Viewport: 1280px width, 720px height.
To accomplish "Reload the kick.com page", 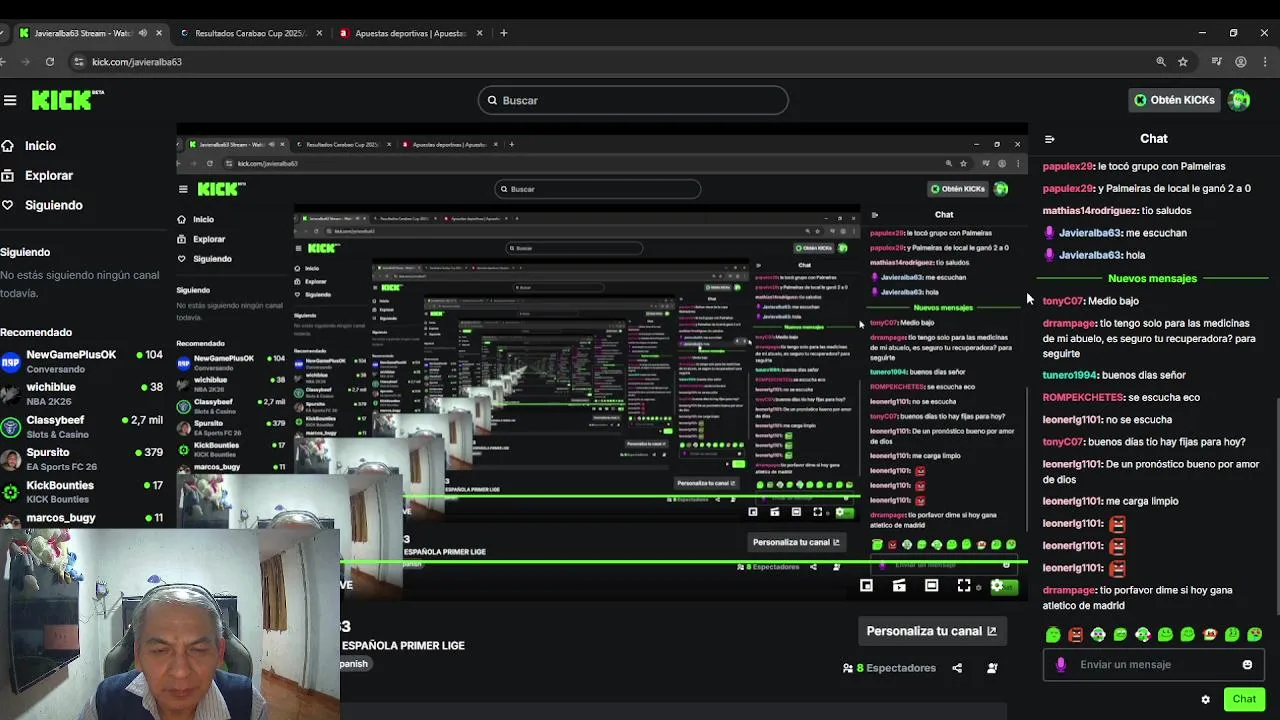I will point(50,62).
